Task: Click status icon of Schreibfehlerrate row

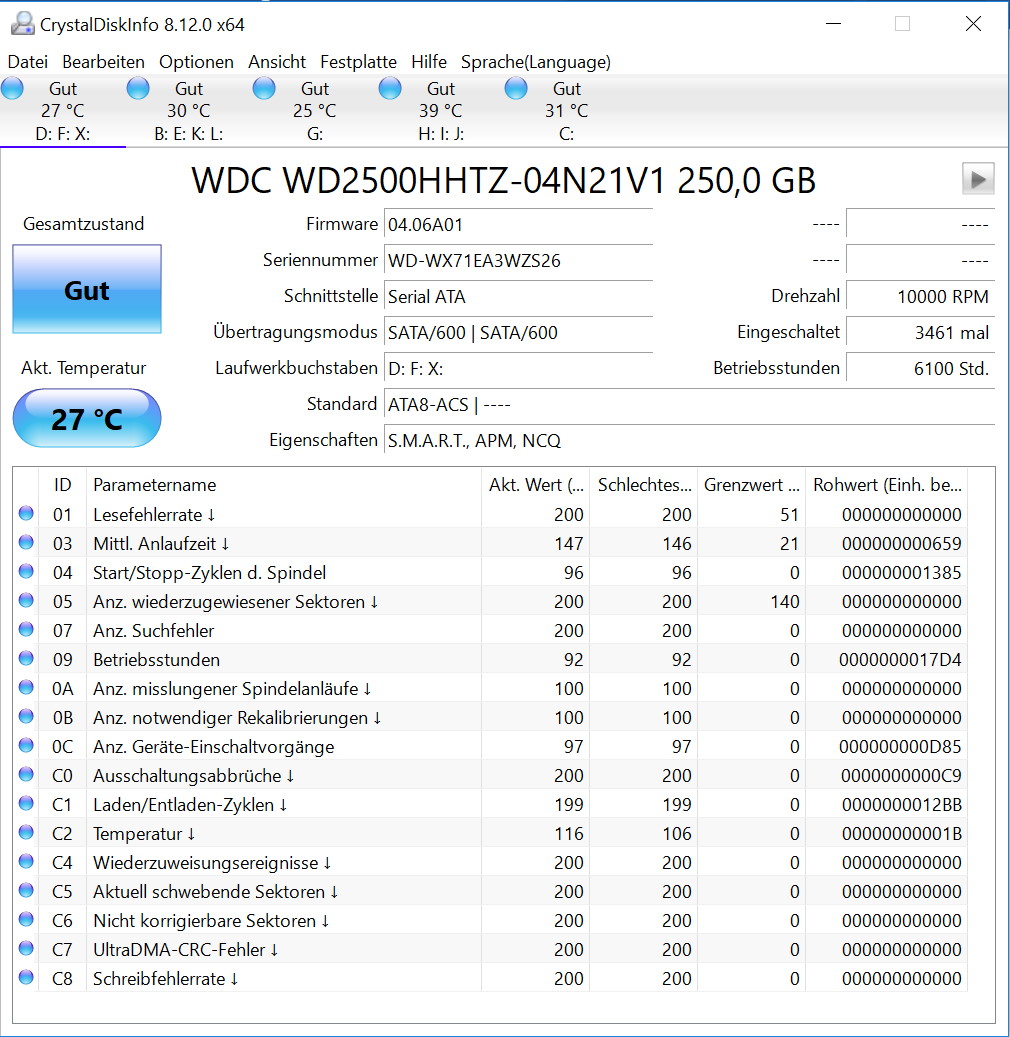Action: [26, 977]
